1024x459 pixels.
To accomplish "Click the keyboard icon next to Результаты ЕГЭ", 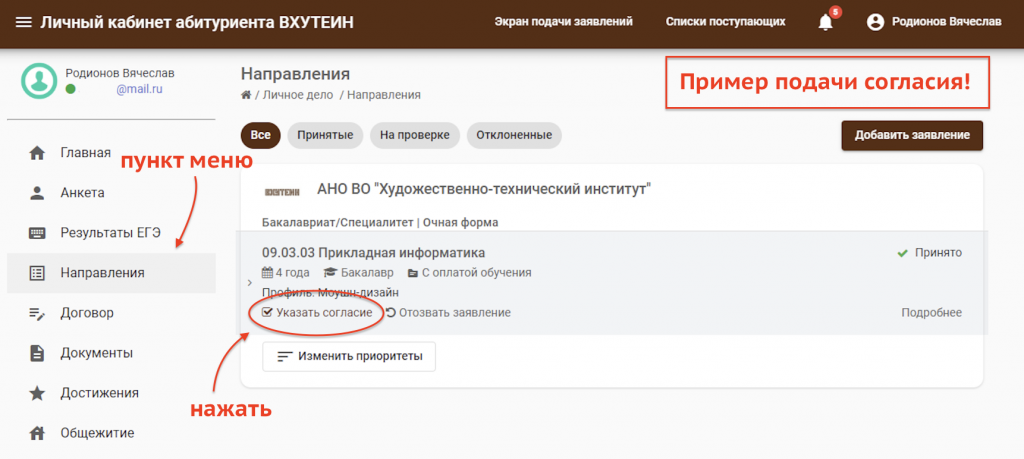I will point(38,233).
